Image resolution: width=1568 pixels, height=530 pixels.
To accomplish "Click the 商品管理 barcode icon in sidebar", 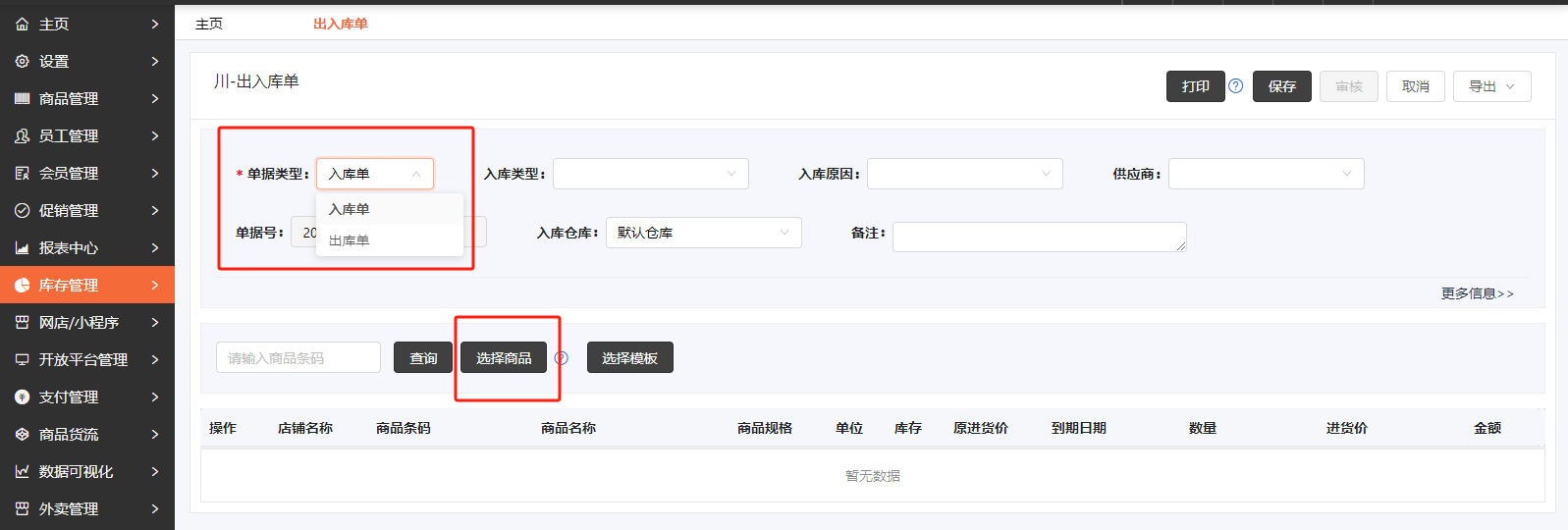I will [x=22, y=98].
